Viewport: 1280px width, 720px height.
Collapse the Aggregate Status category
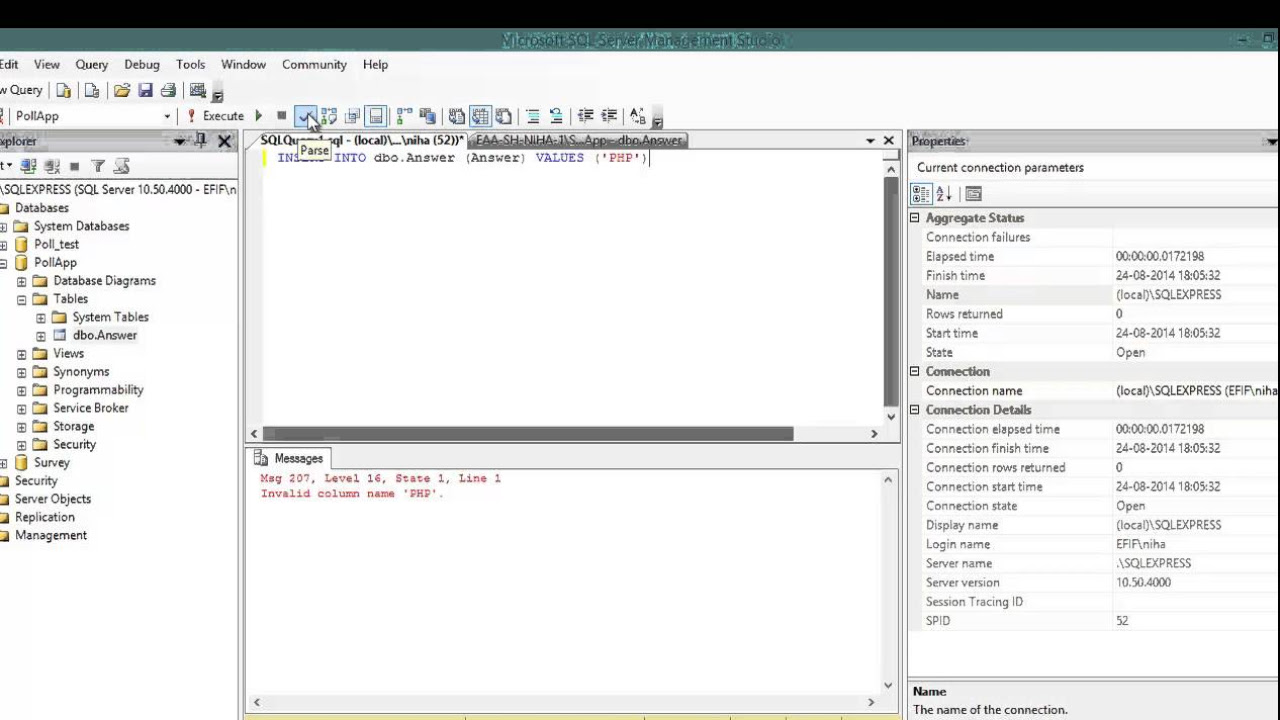tap(914, 218)
